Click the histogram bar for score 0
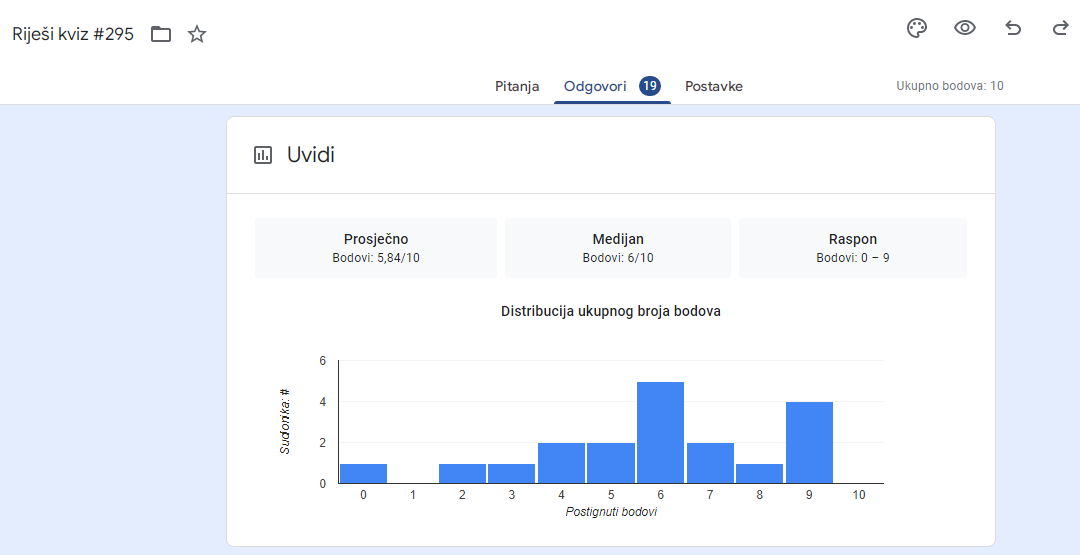 pos(364,474)
